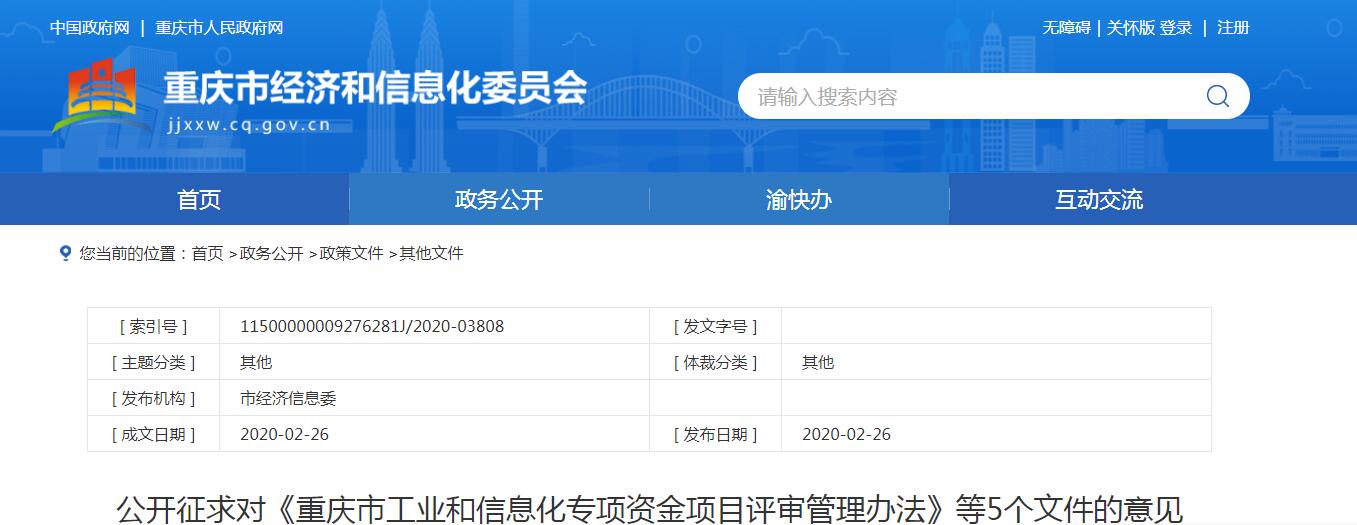Image resolution: width=1357 pixels, height=525 pixels.
Task: Click the 中国政府网 link
Action: 90,28
